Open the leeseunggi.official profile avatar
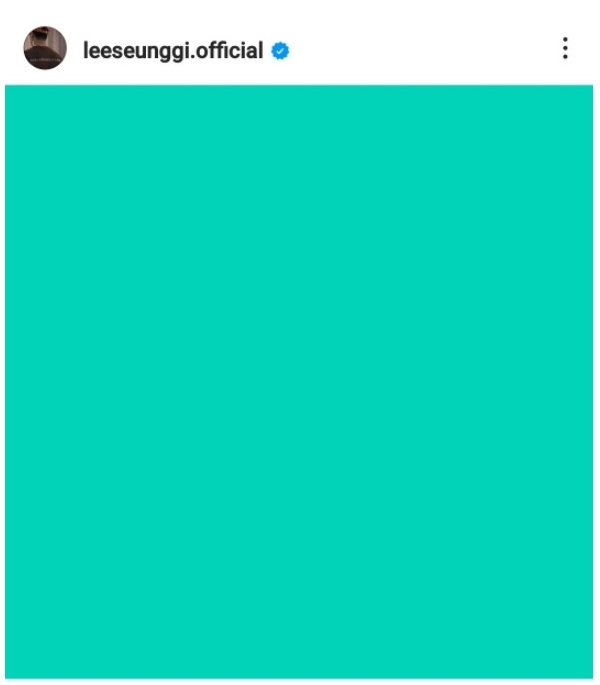 (45, 48)
